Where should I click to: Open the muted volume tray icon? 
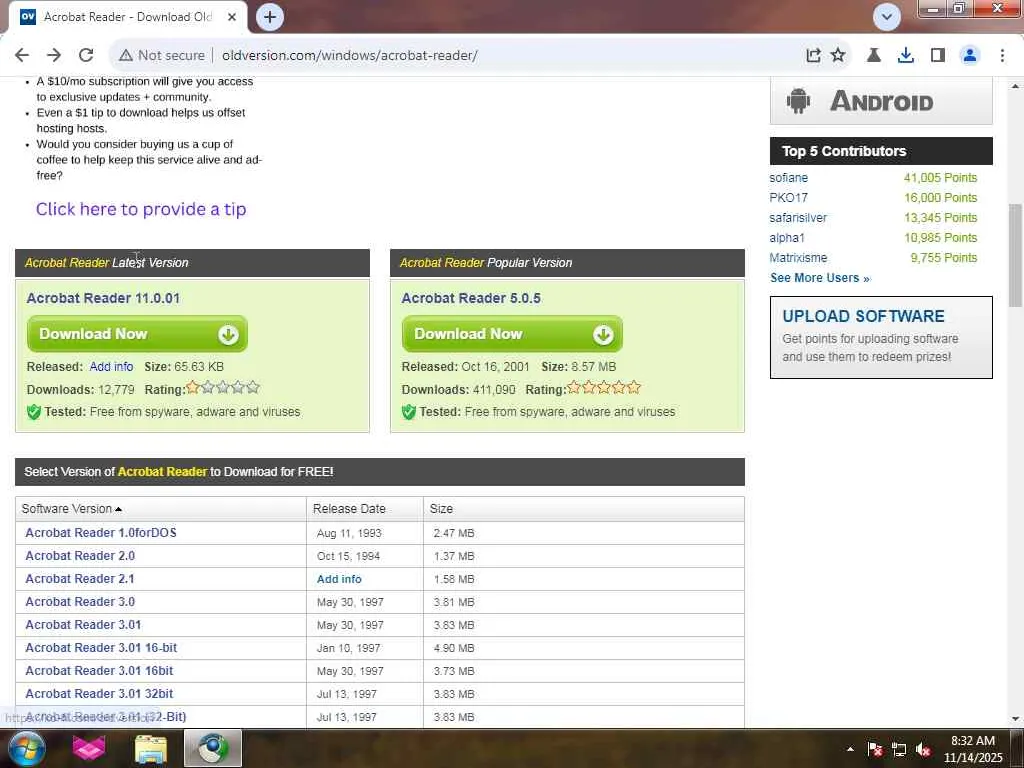pos(923,749)
